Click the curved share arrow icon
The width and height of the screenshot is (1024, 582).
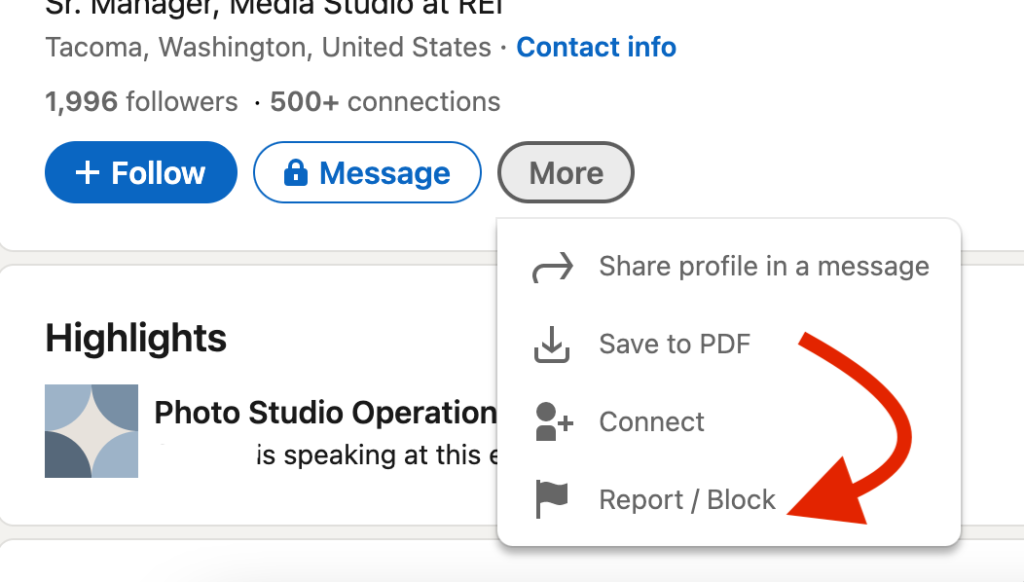552,266
